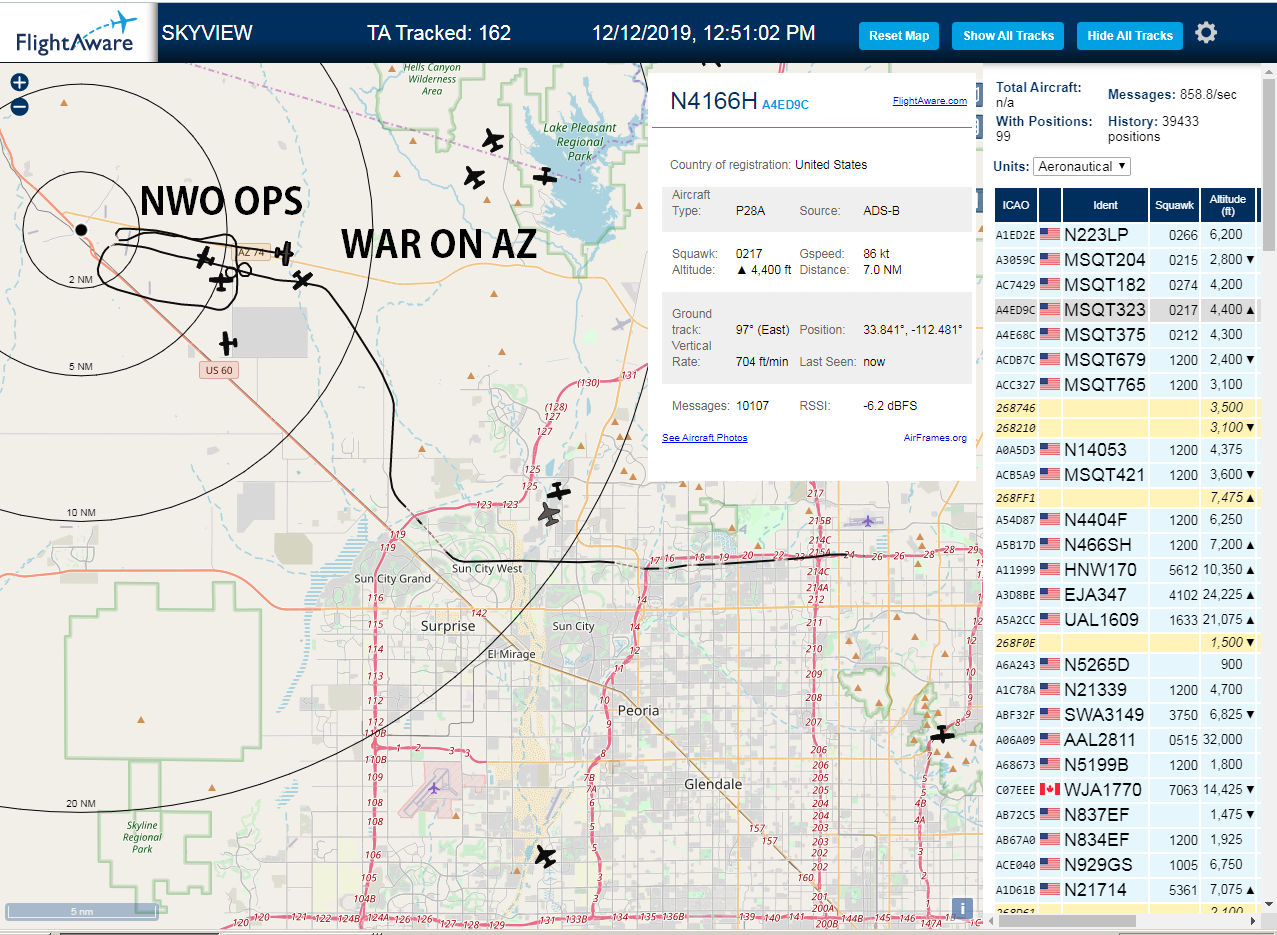Select N5265D row in aircraft list
Image resolution: width=1277 pixels, height=935 pixels.
pyautogui.click(x=1127, y=665)
